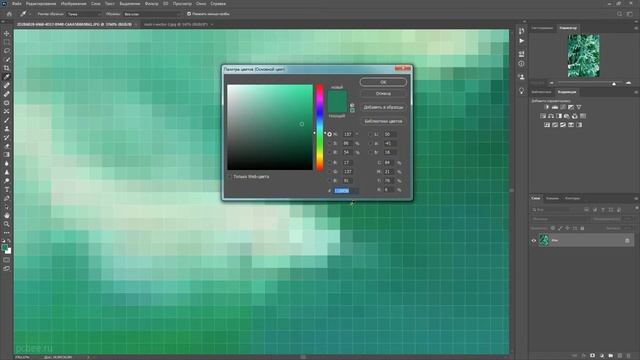The image size is (640, 360).
Task: Select the Brush tool
Action: pos(7,120)
